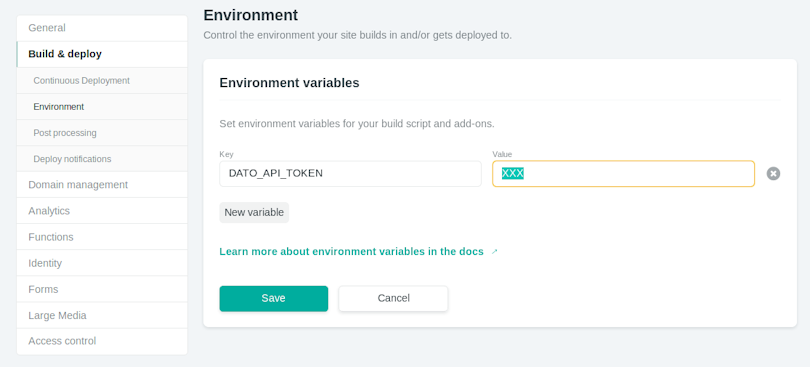Open Post processing subsection

click(x=102, y=133)
